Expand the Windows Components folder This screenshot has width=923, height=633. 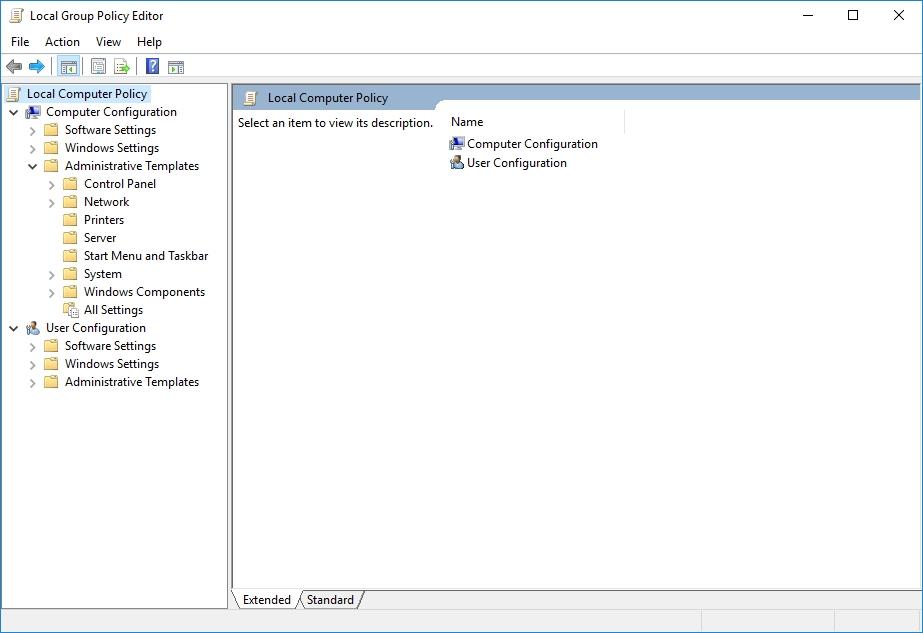coord(52,292)
